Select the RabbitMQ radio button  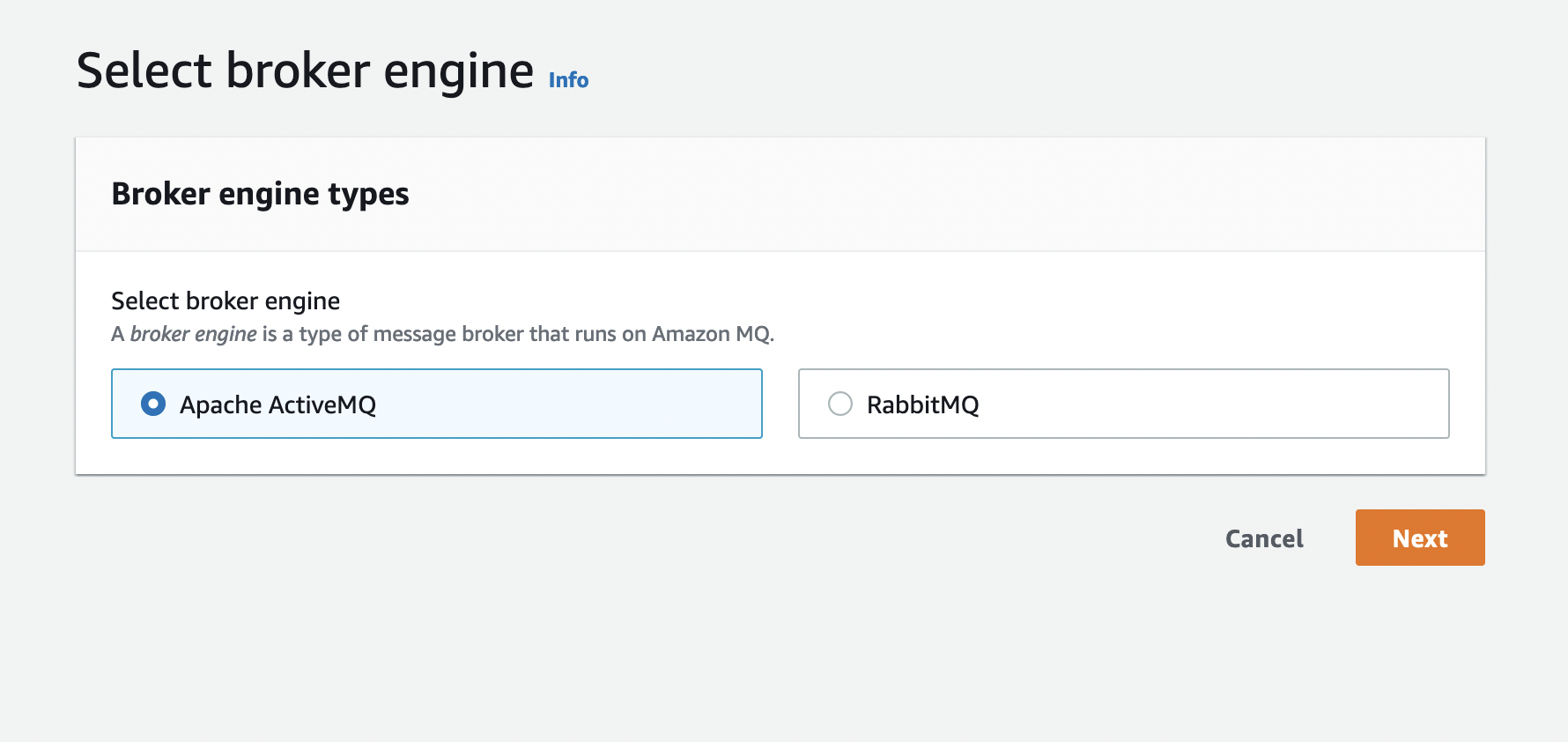(840, 404)
